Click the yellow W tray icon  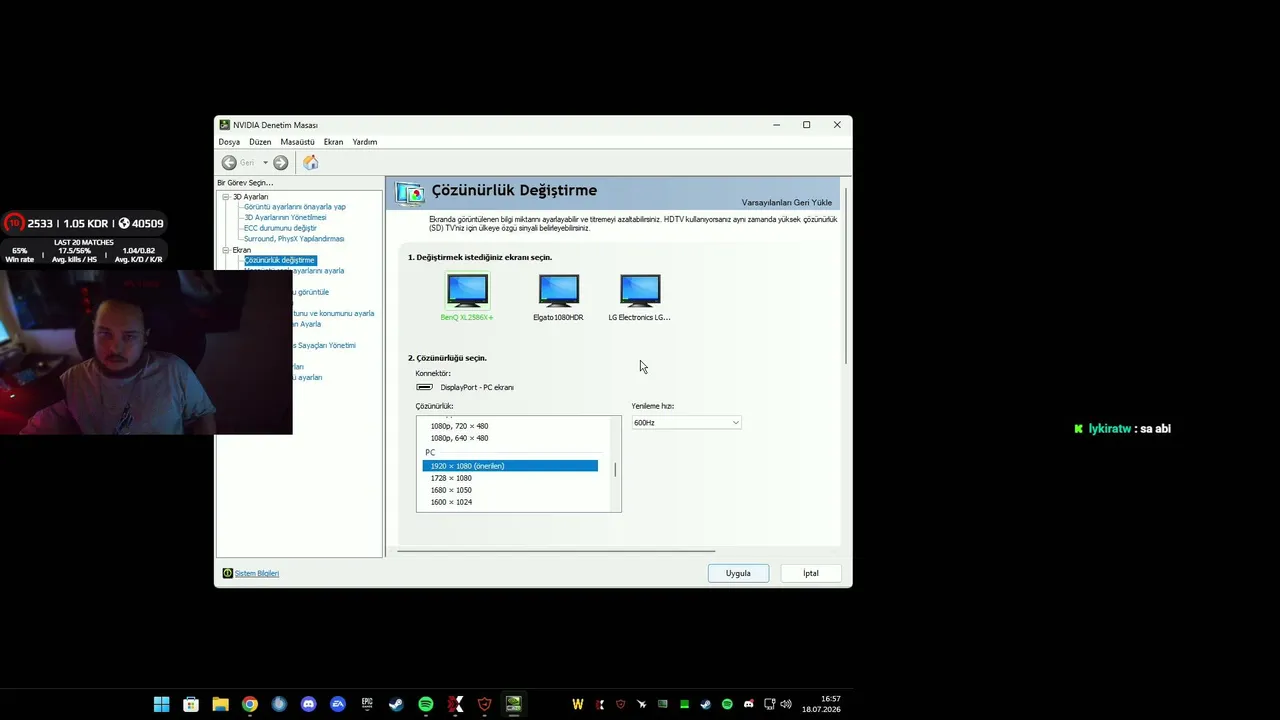(x=577, y=704)
